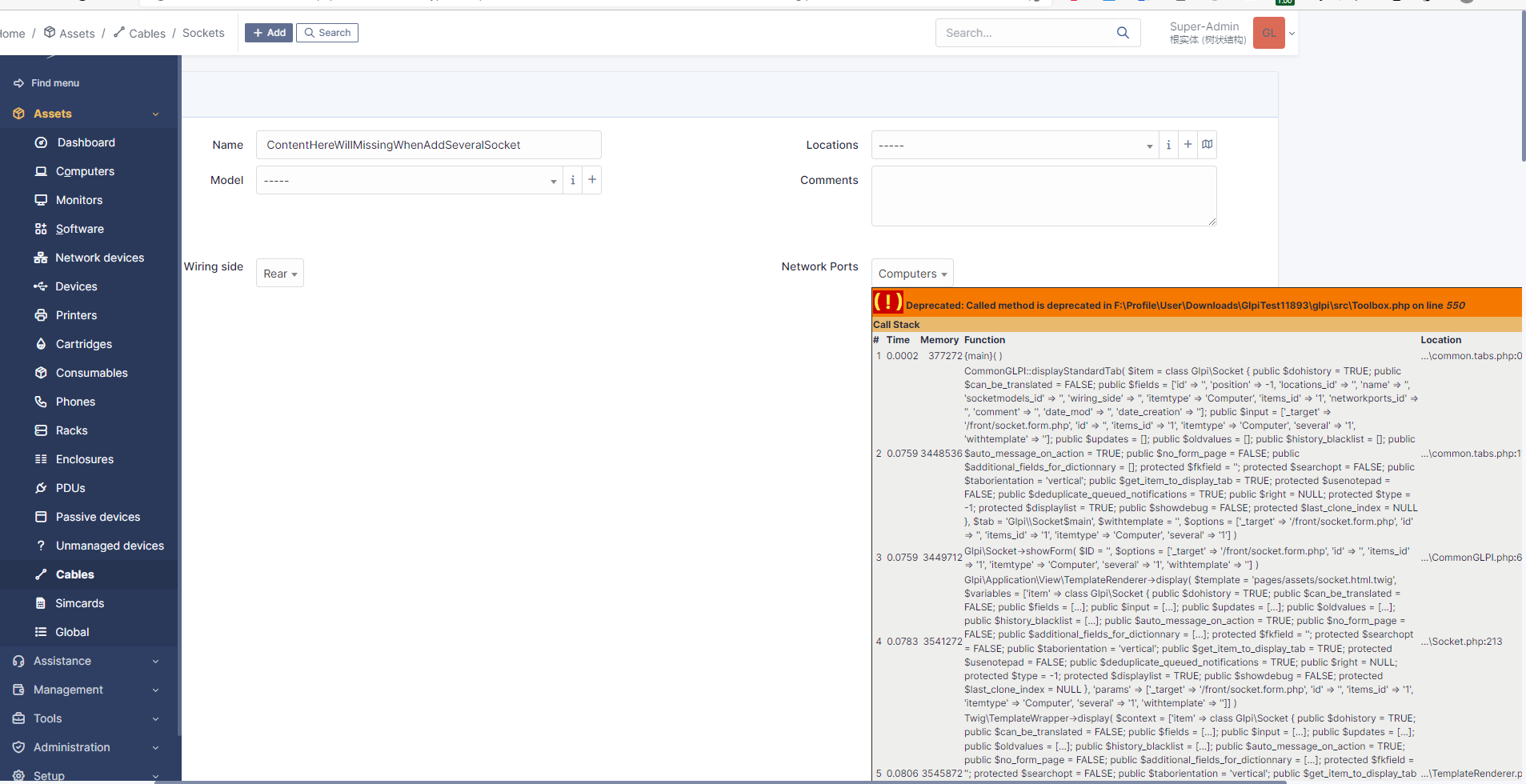Click the Printers icon

pos(41,315)
